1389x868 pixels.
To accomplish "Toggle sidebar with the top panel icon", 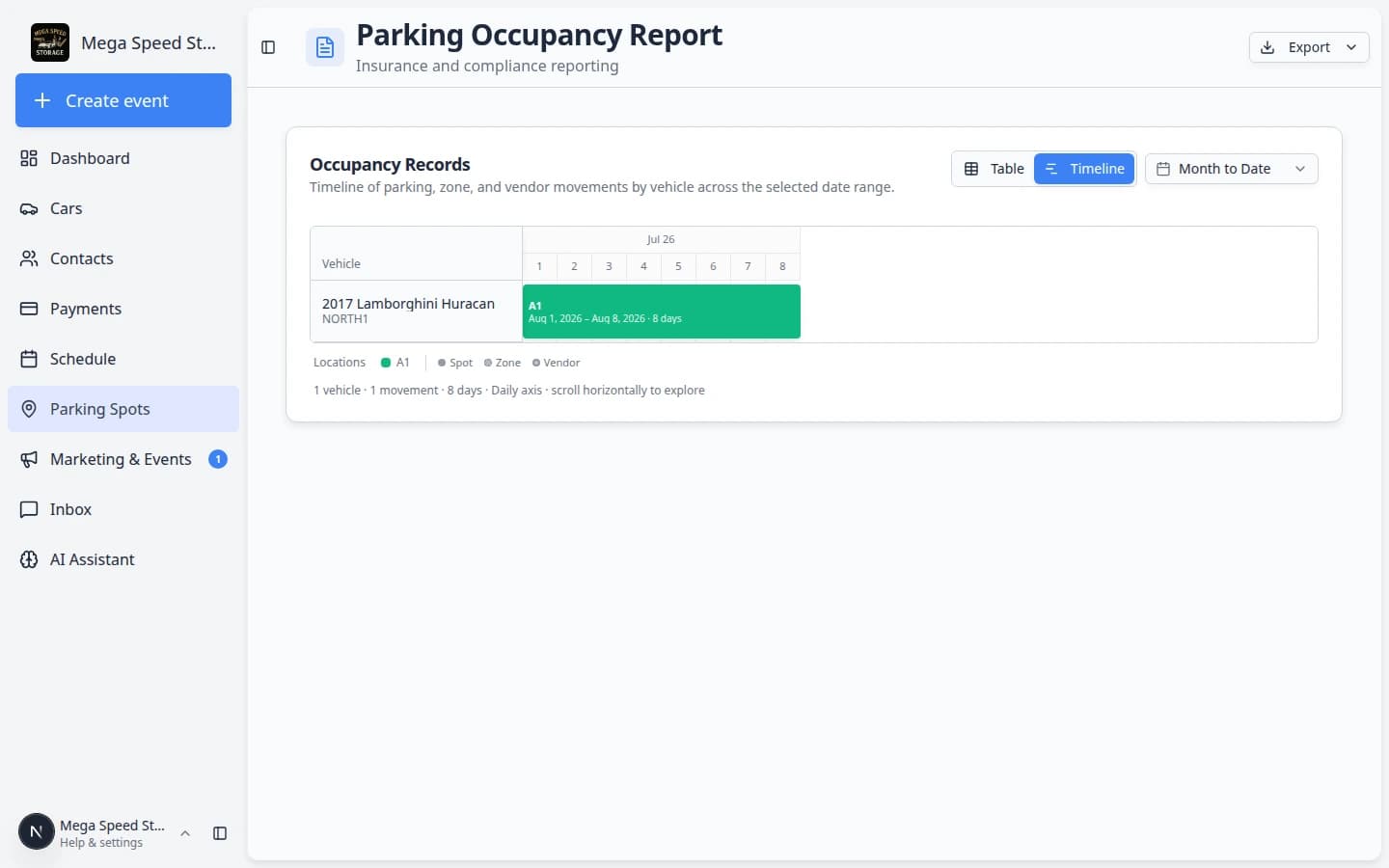I will click(268, 47).
